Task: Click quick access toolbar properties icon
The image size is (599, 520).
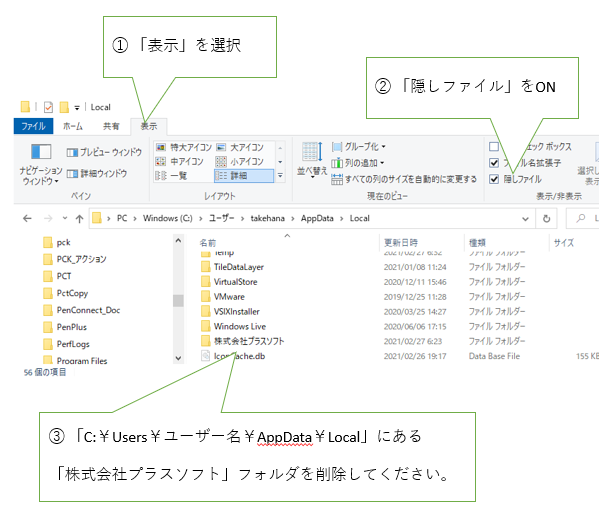Action: click(48, 107)
